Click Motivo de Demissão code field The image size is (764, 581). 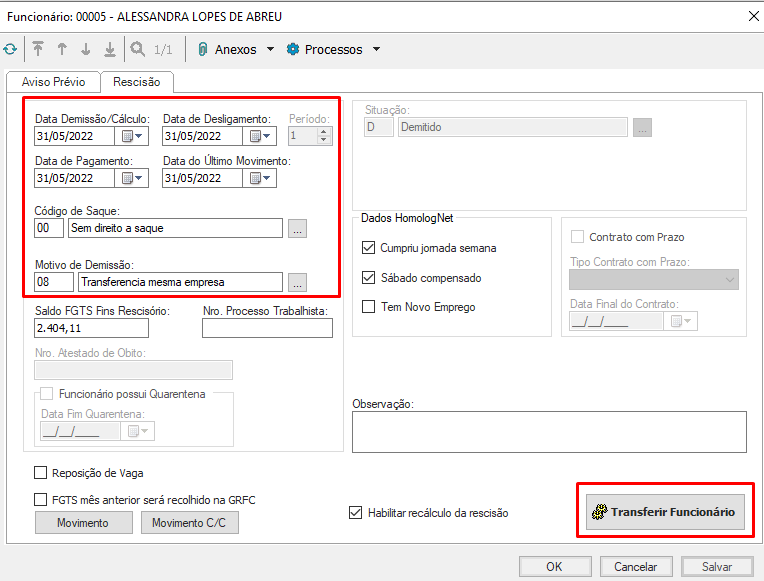point(54,282)
